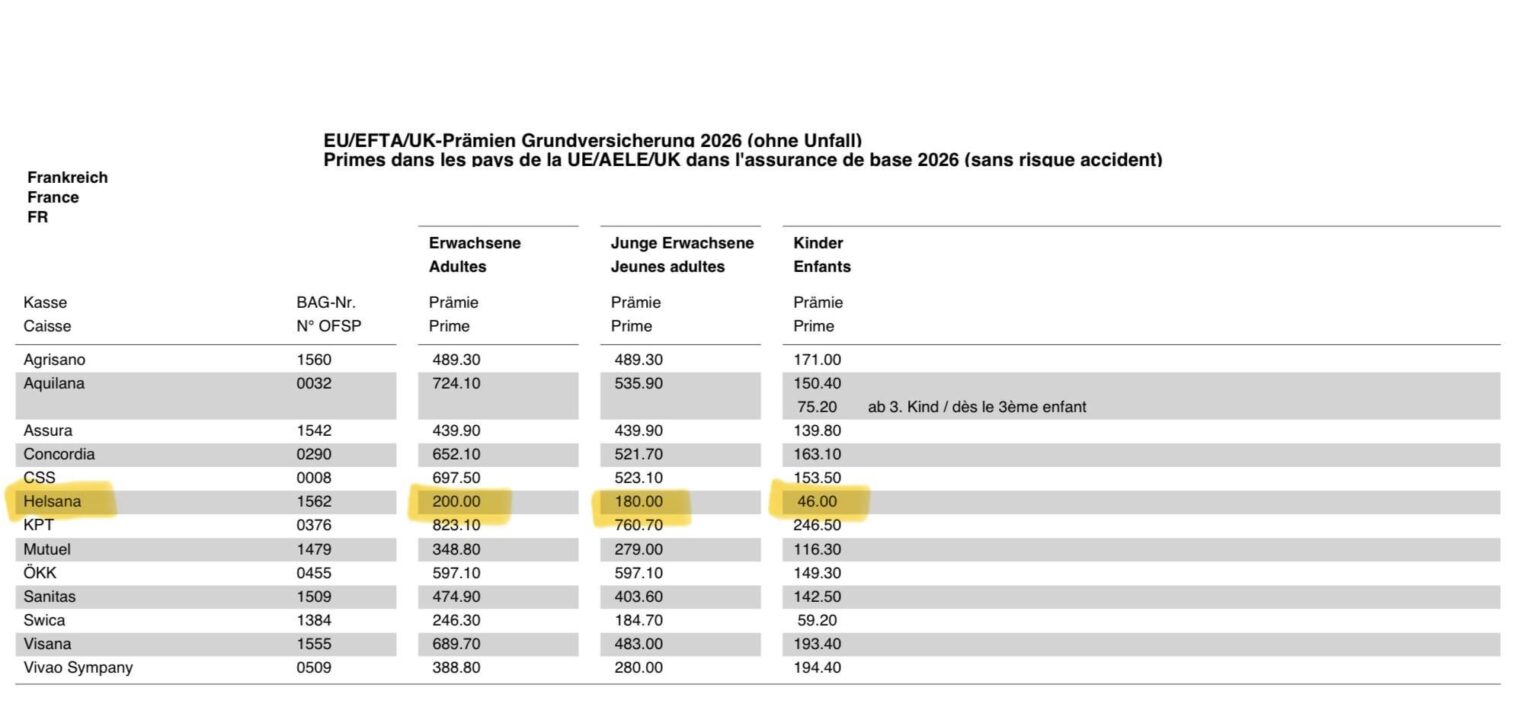The height and width of the screenshot is (704, 1536).
Task: Select Visana young adult premium 483.00
Action: click(637, 644)
